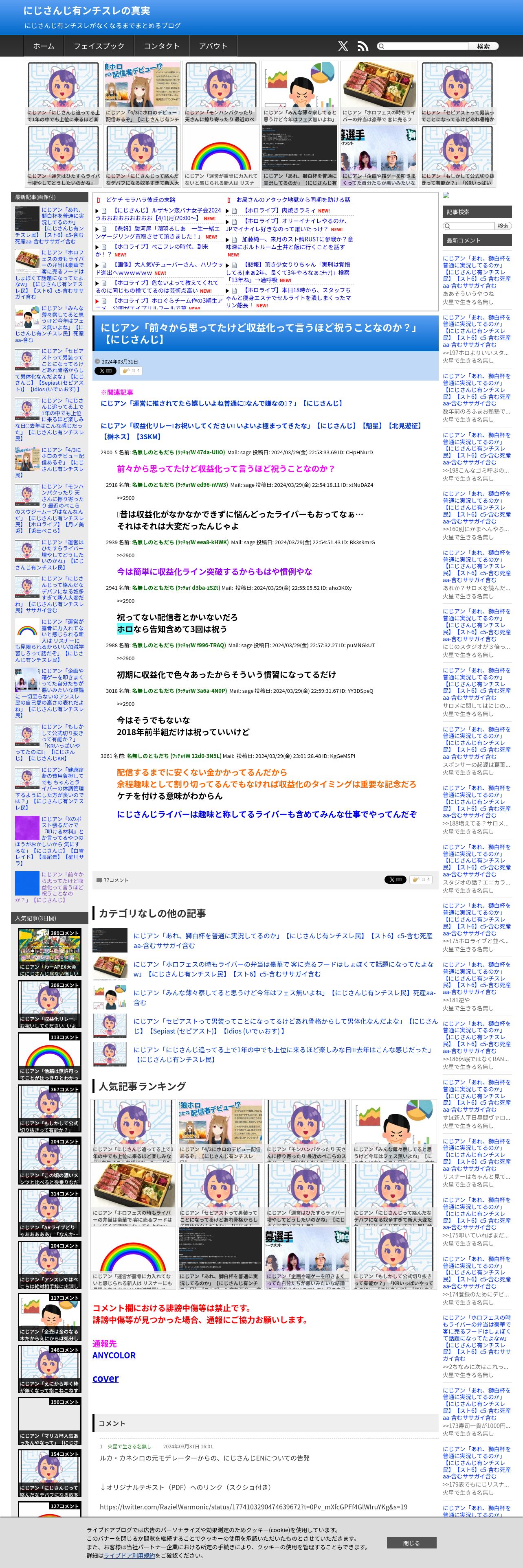Open header grid rainbow thumbnail 運営が露骨に力入れて
The width and height of the screenshot is (523, 1568).
(220, 156)
